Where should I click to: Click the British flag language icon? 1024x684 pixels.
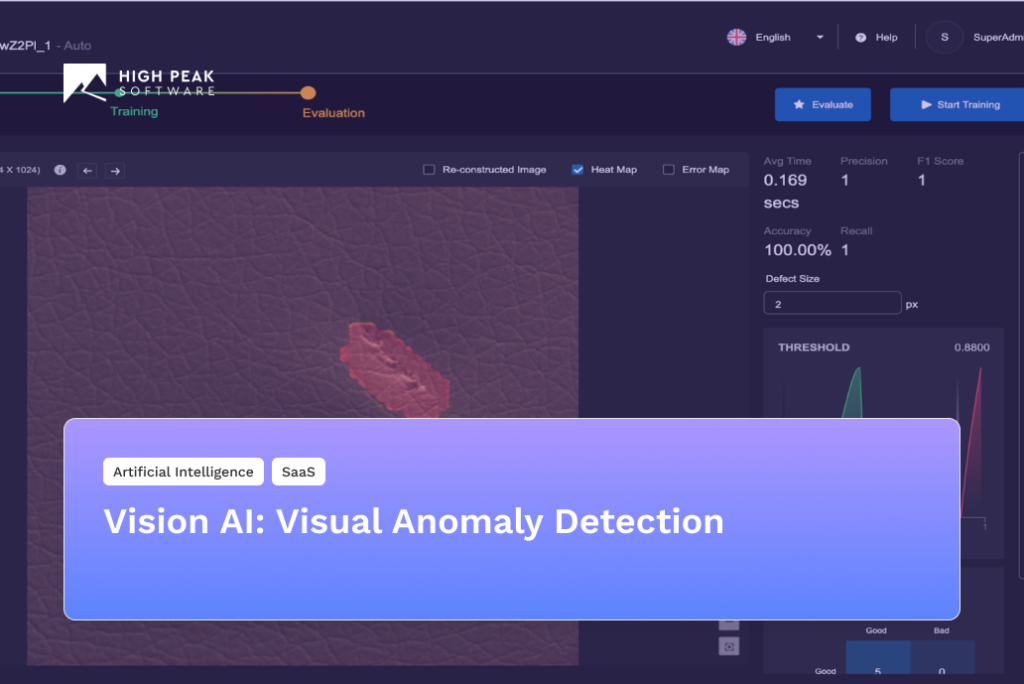click(736, 36)
